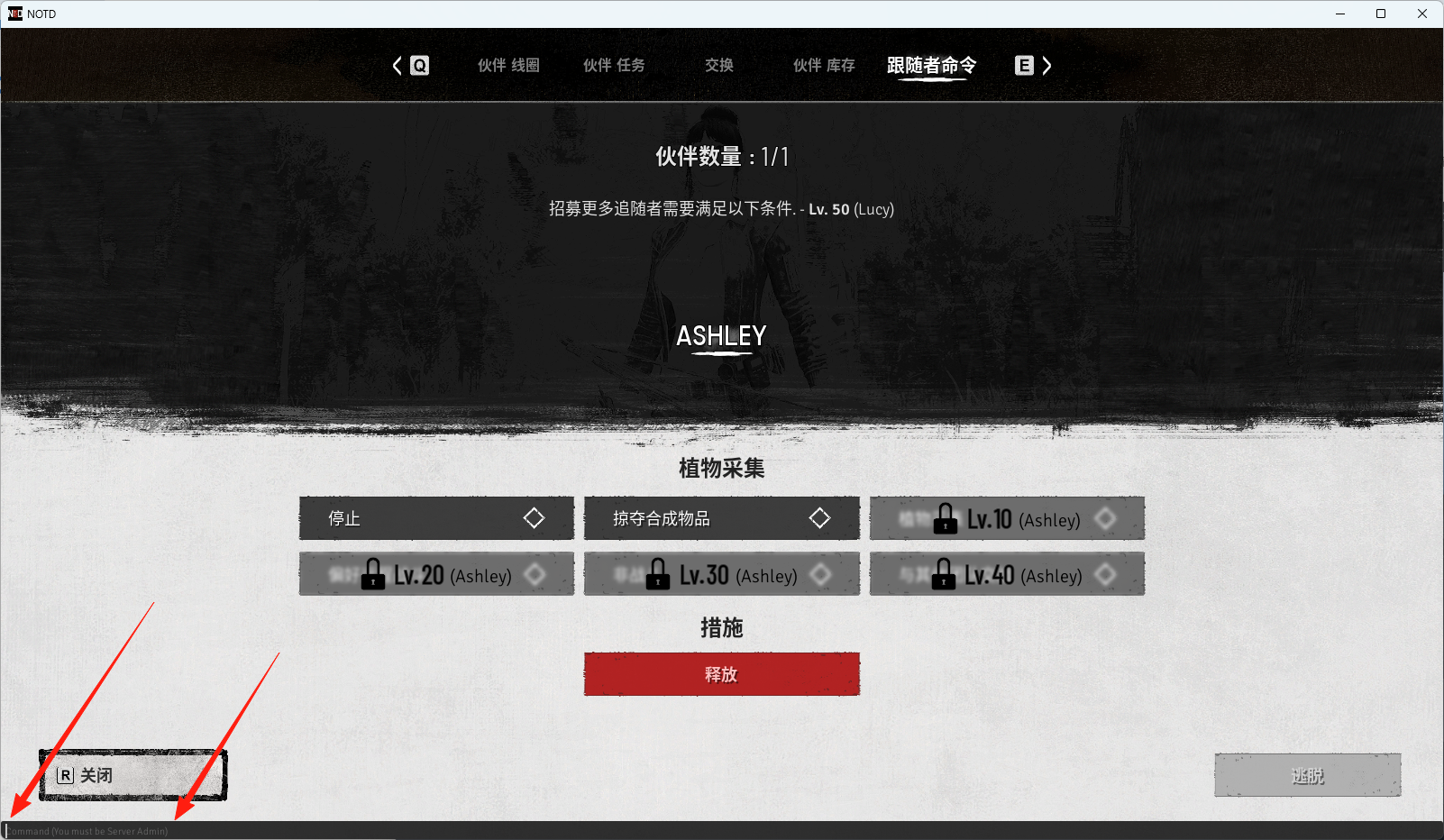1444x840 pixels.
Task: Click the NOTD app icon in title bar
Action: [x=14, y=14]
